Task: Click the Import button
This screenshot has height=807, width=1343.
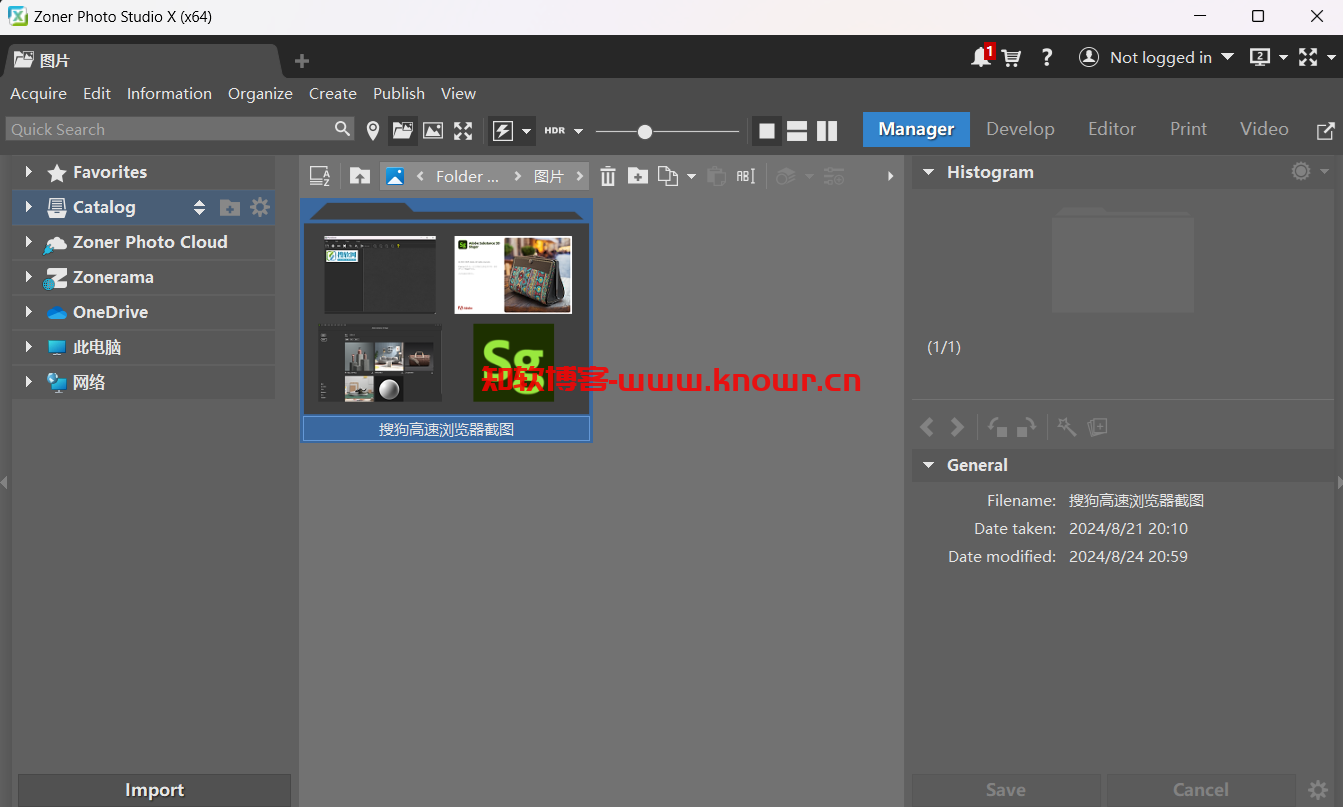Action: [x=154, y=790]
